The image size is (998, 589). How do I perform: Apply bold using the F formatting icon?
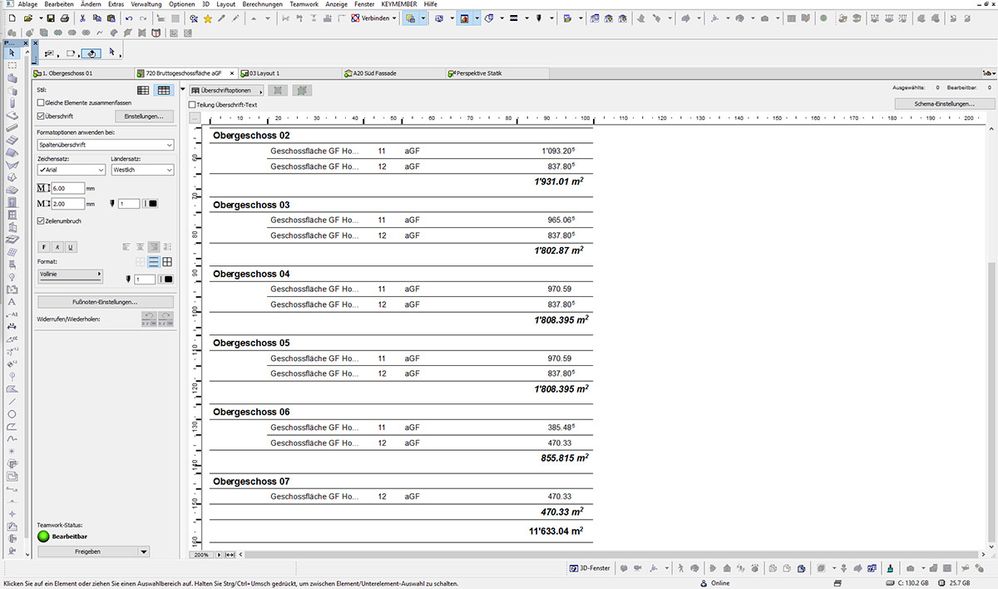tap(43, 247)
